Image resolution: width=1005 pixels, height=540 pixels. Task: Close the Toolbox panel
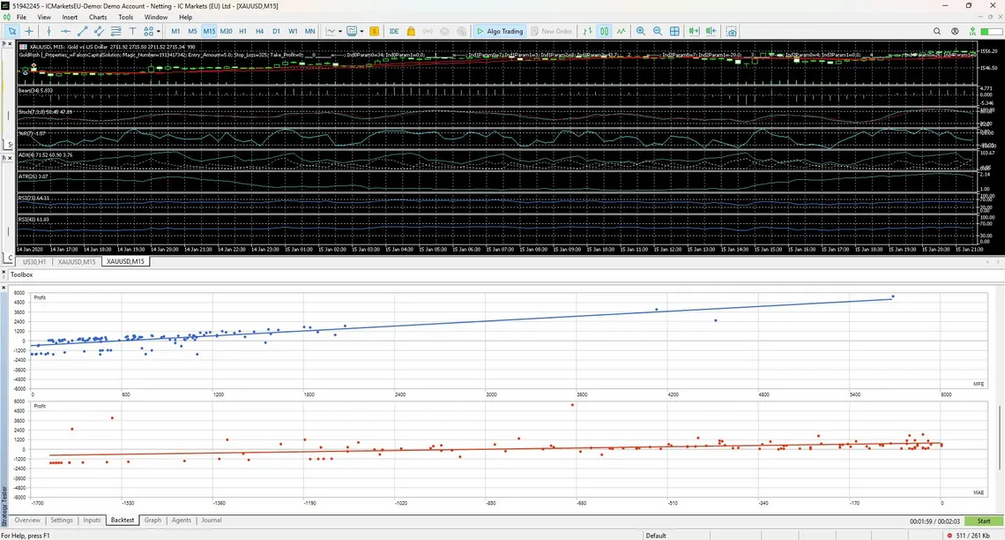tap(4, 274)
